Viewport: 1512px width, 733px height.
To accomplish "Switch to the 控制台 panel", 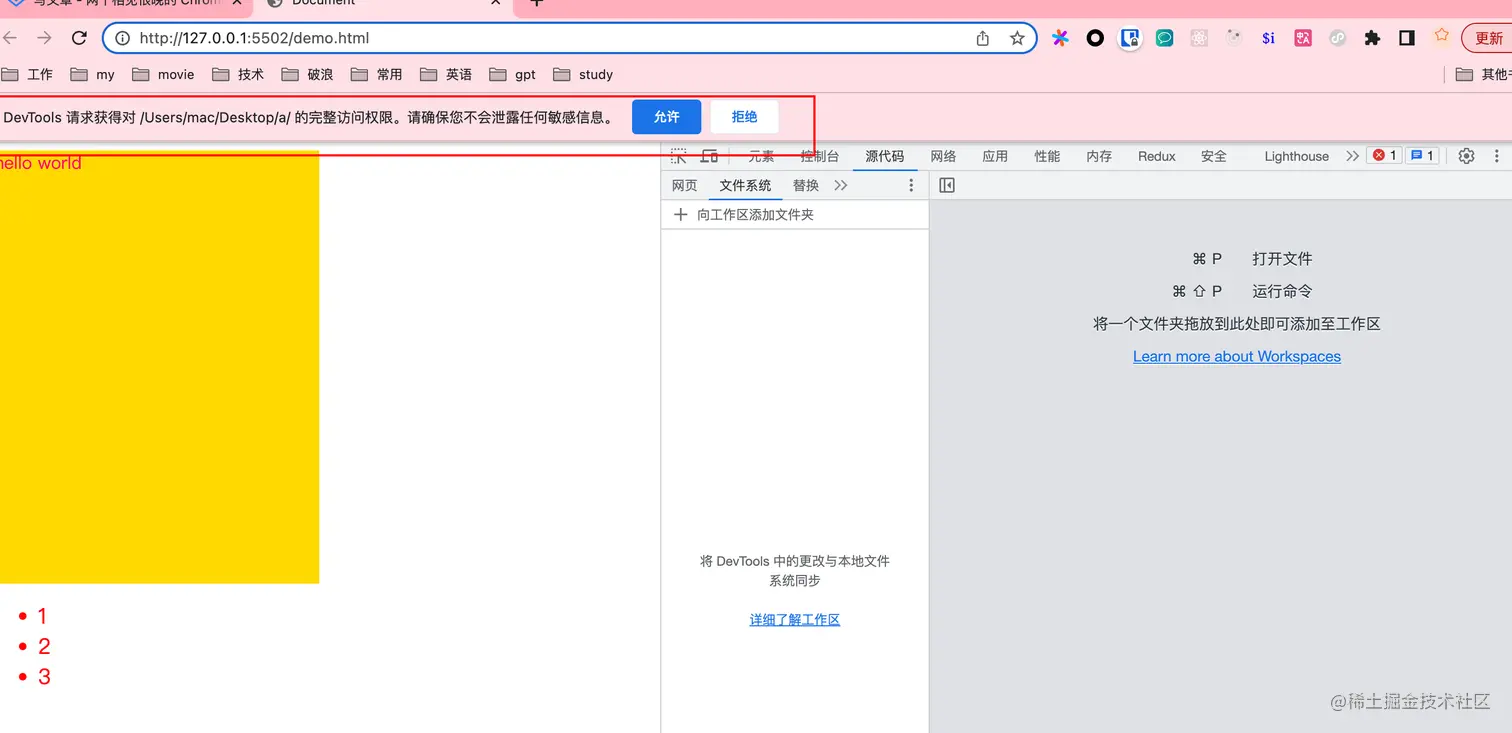I will [x=820, y=156].
